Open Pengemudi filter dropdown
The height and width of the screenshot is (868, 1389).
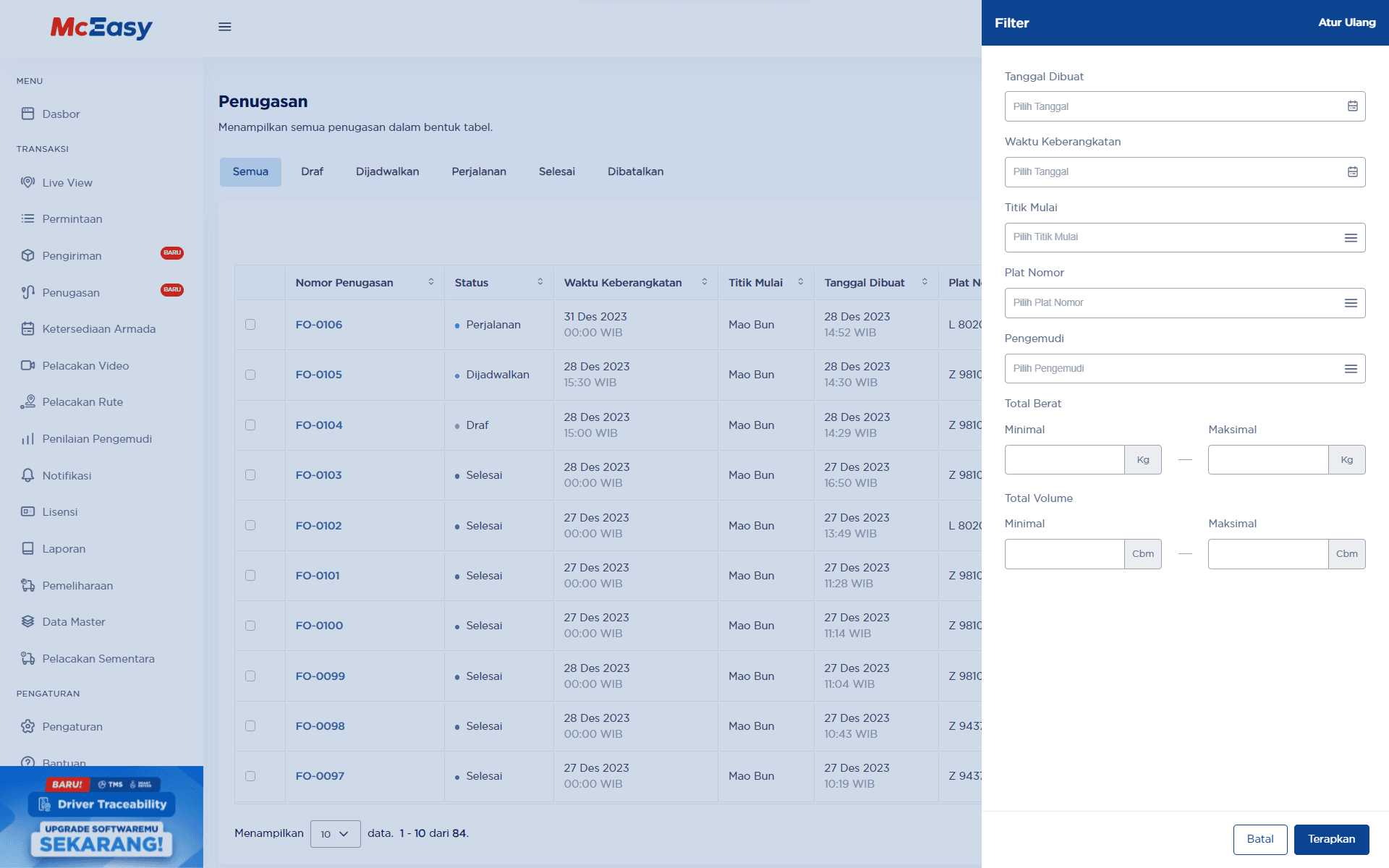click(x=1185, y=368)
